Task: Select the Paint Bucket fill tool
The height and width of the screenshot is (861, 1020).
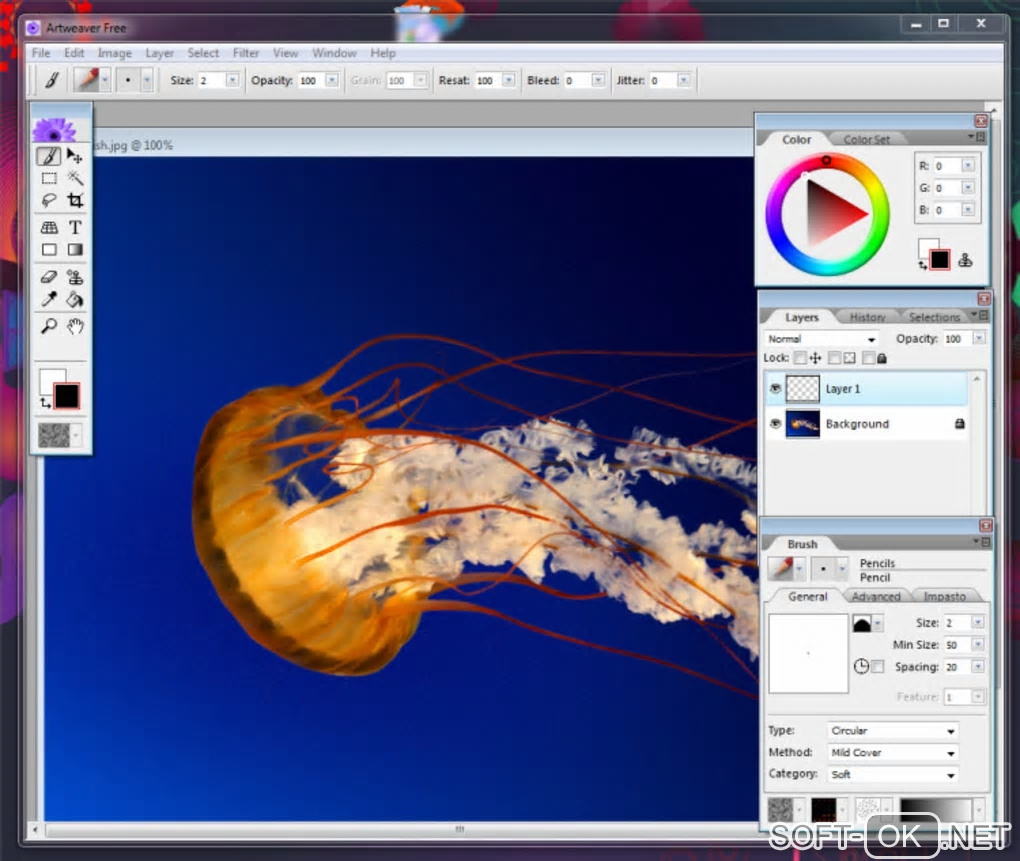Action: (x=75, y=299)
